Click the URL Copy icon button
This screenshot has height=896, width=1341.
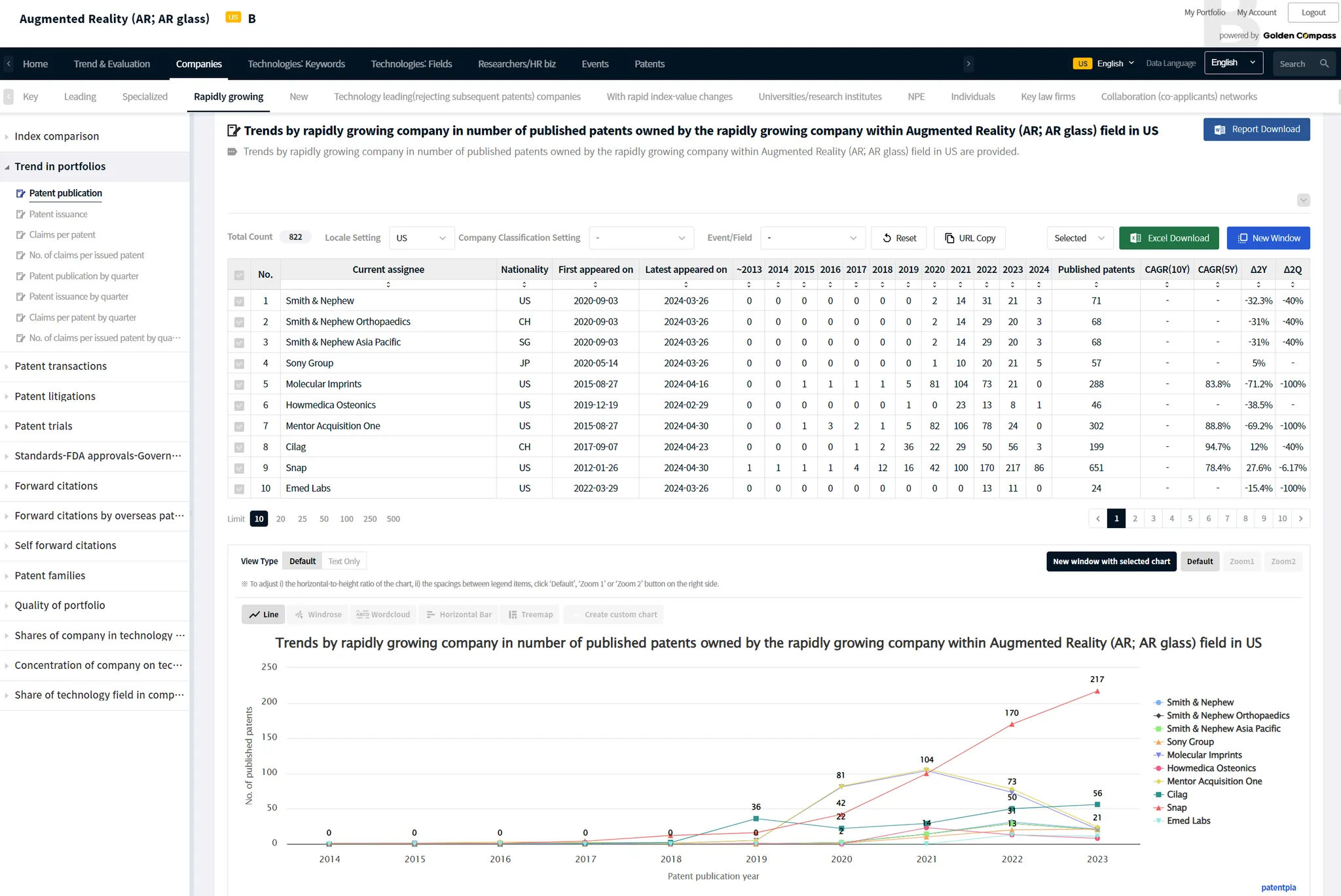(949, 238)
